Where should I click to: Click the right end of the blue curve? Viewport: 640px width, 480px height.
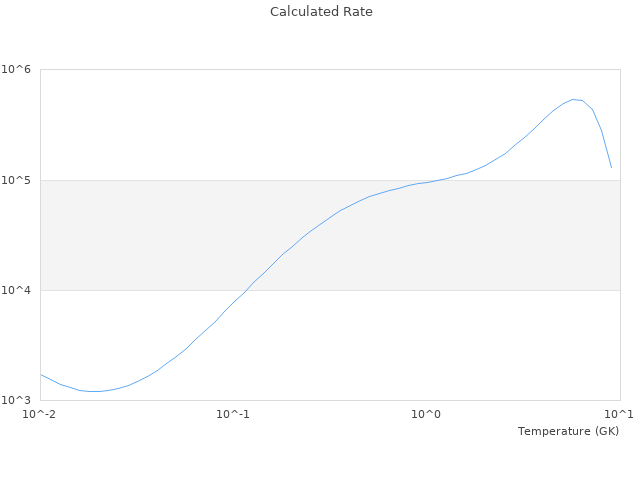611,167
